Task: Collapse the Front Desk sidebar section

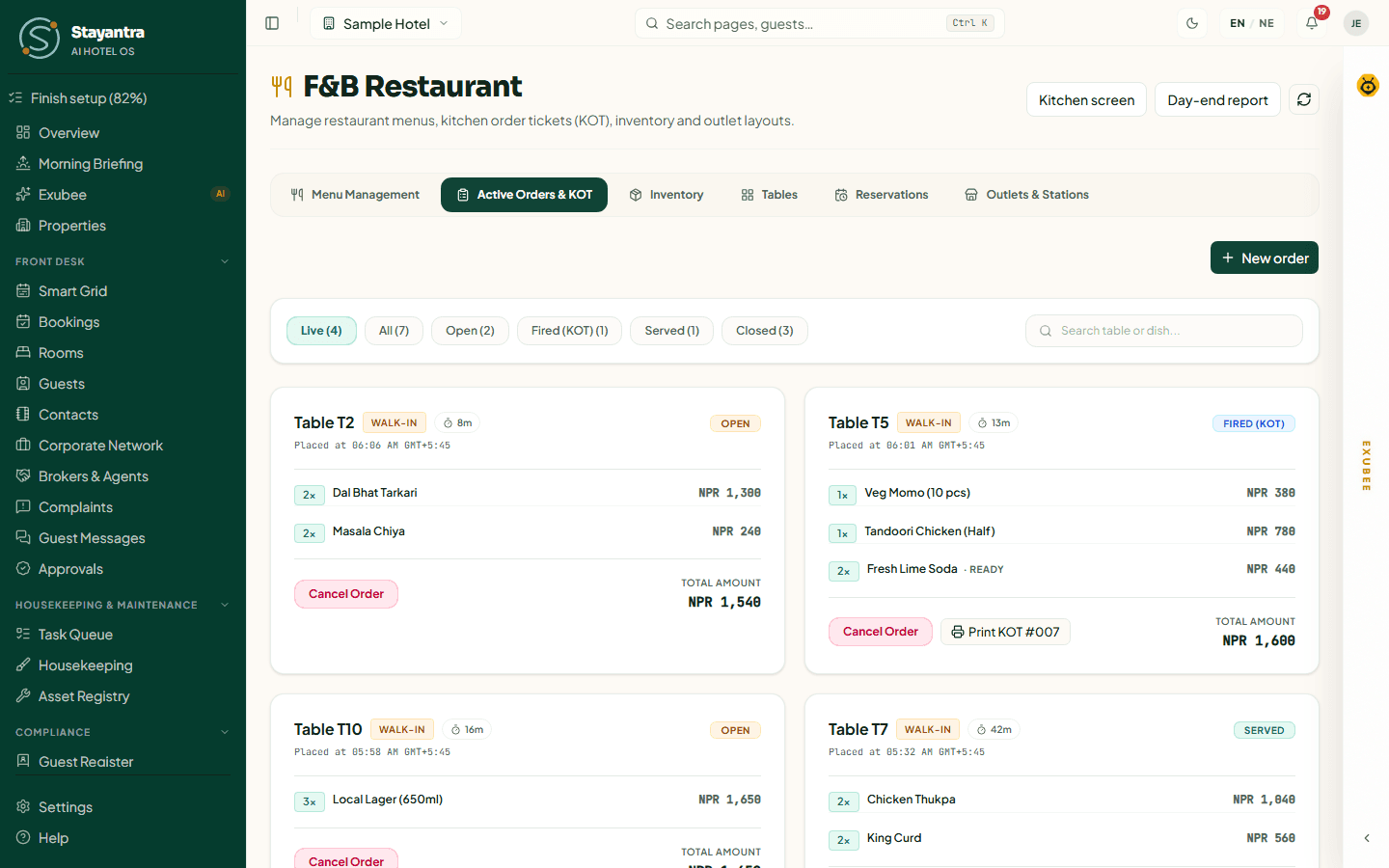Action: coord(225,261)
